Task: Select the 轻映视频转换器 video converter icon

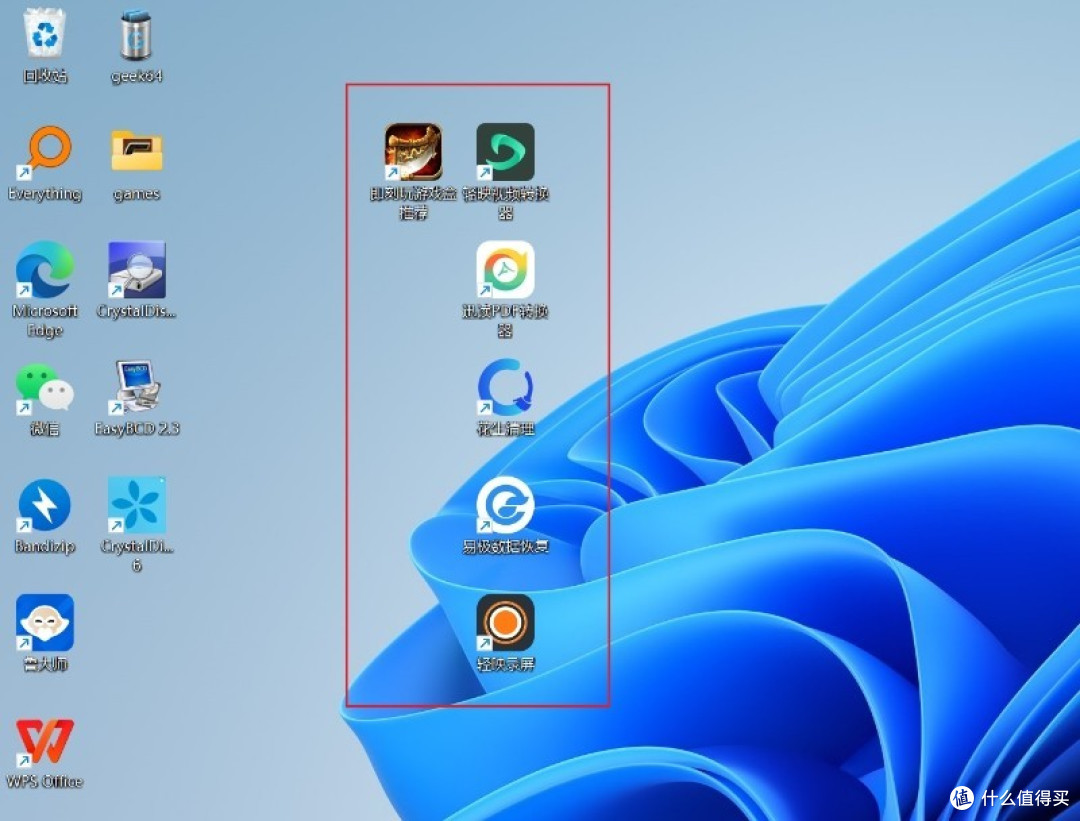Action: coord(505,152)
